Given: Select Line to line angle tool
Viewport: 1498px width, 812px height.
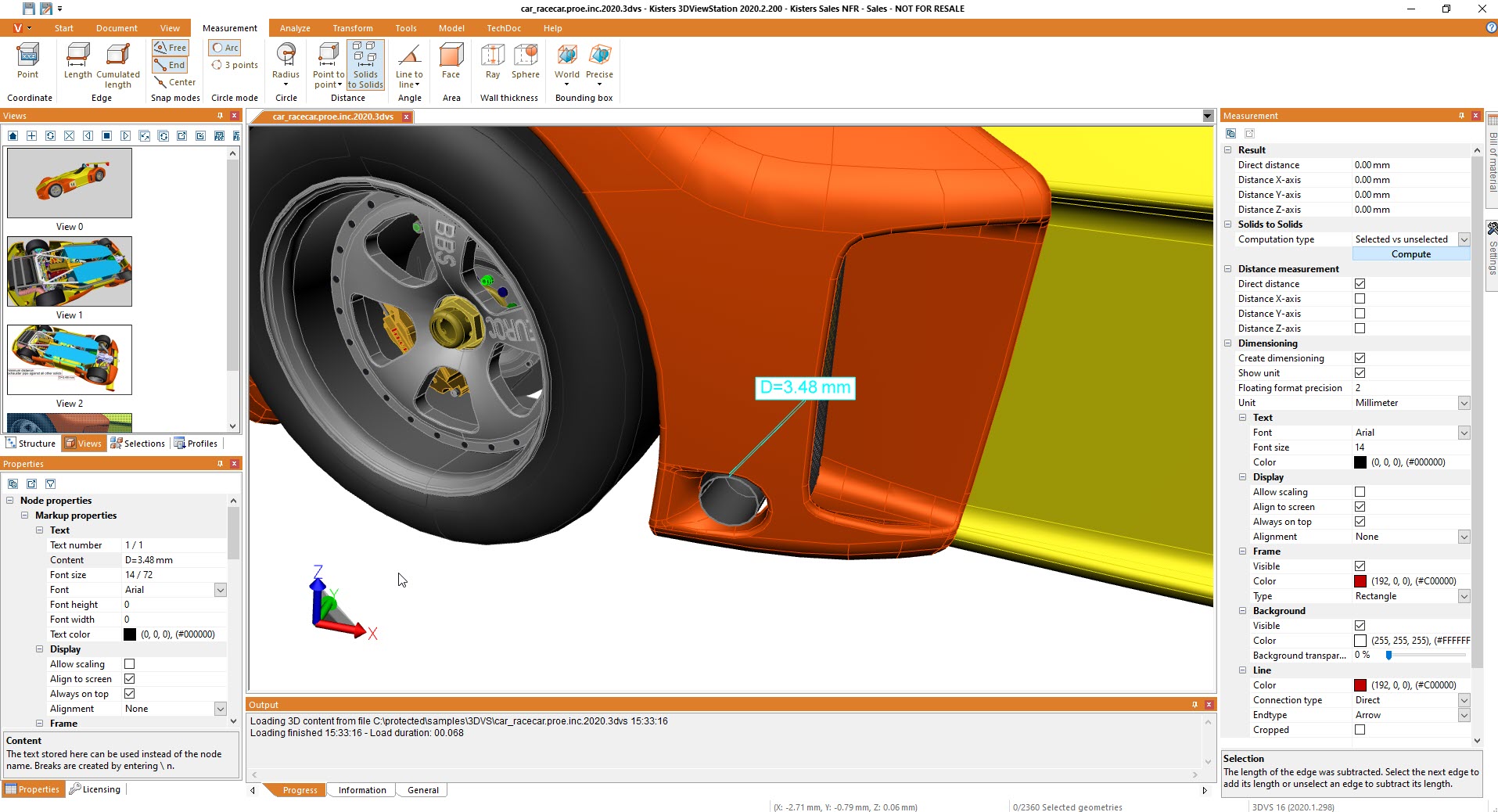Looking at the screenshot, I should pyautogui.click(x=409, y=66).
